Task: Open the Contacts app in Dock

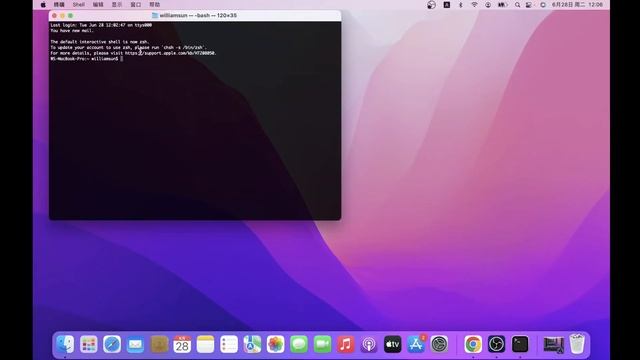Action: [159, 344]
